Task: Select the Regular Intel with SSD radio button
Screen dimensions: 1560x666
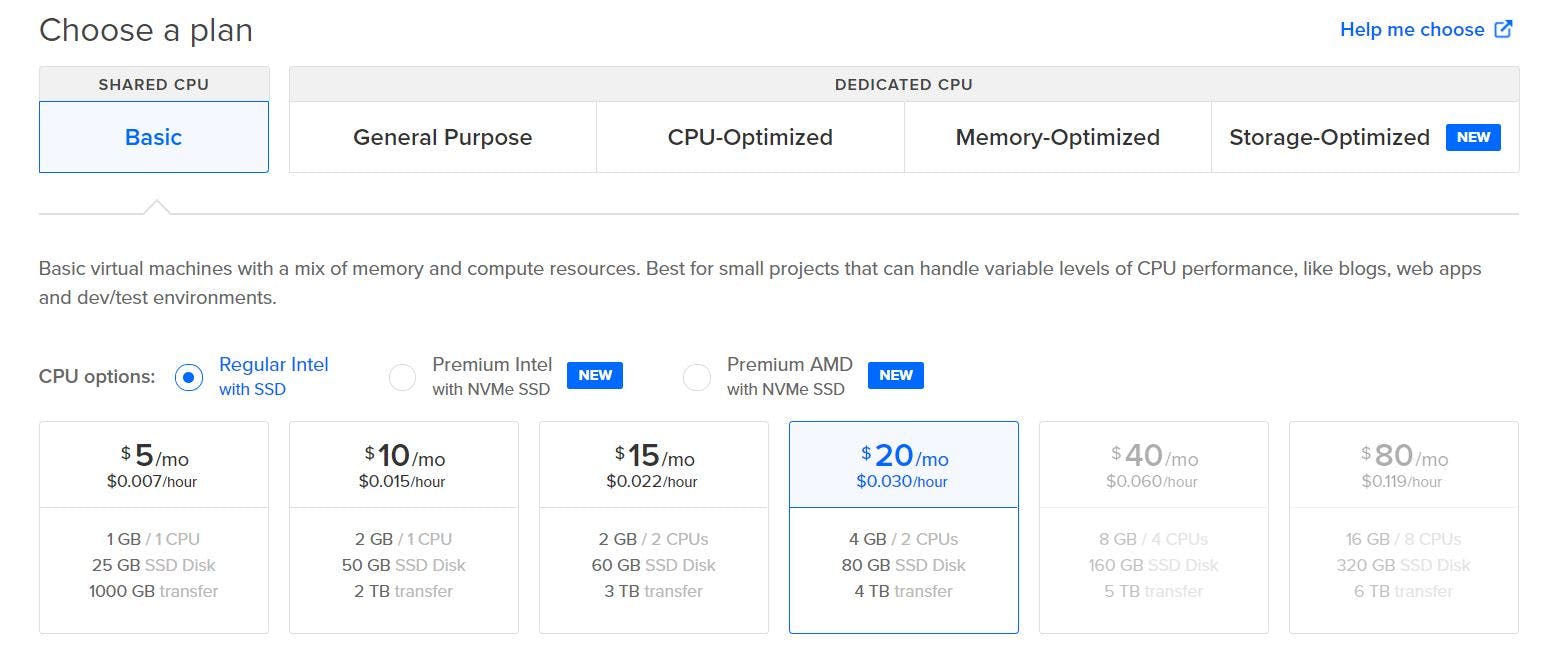Action: coord(189,377)
